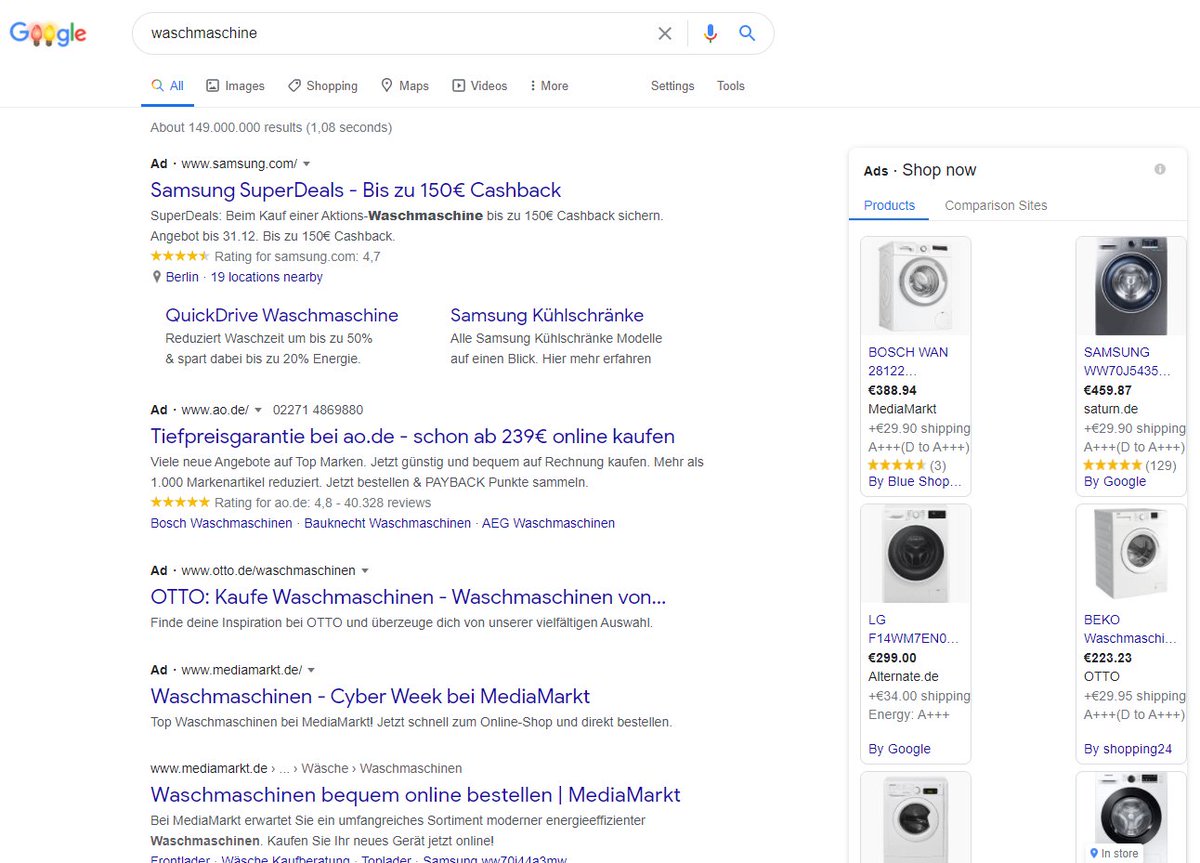Click the ao.de 40.328 reviews rating
The height and width of the screenshot is (863, 1200).
[291, 503]
